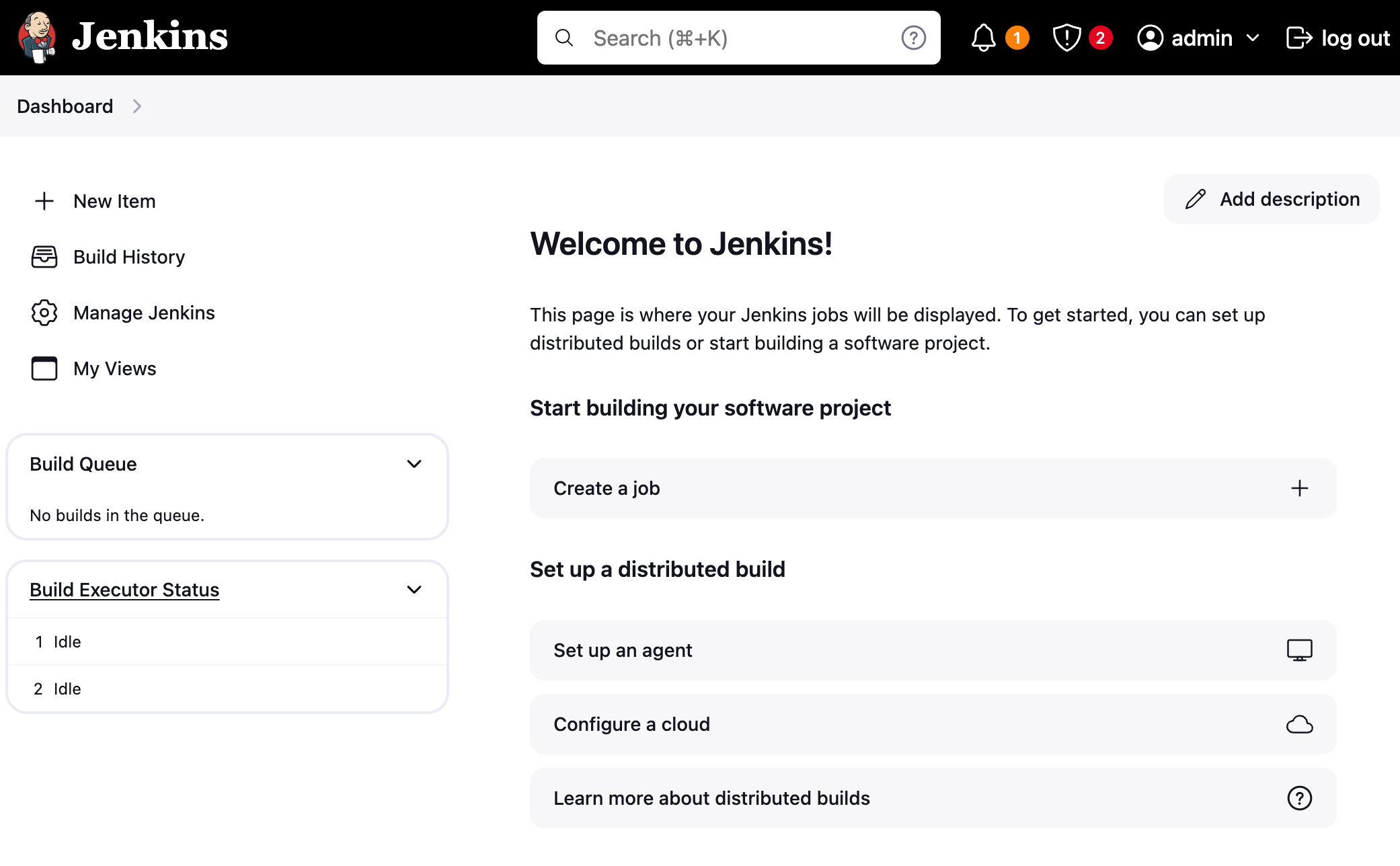1400x866 pixels.
Task: Click the monitor icon on Set up an agent
Action: pos(1300,650)
